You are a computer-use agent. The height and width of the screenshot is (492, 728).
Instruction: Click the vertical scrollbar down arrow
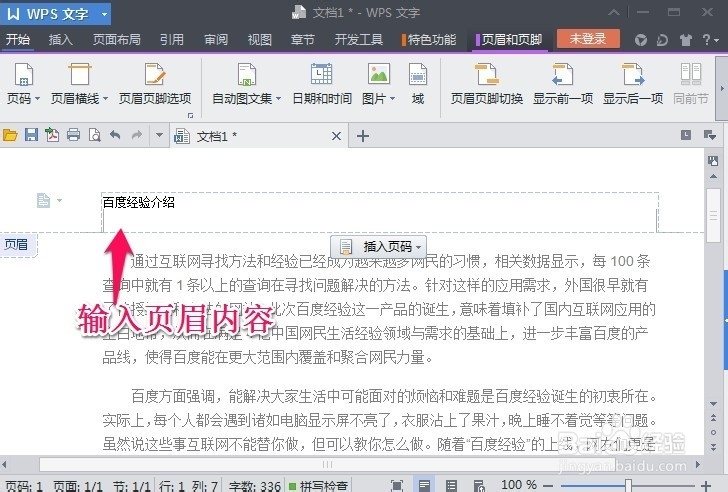click(713, 403)
